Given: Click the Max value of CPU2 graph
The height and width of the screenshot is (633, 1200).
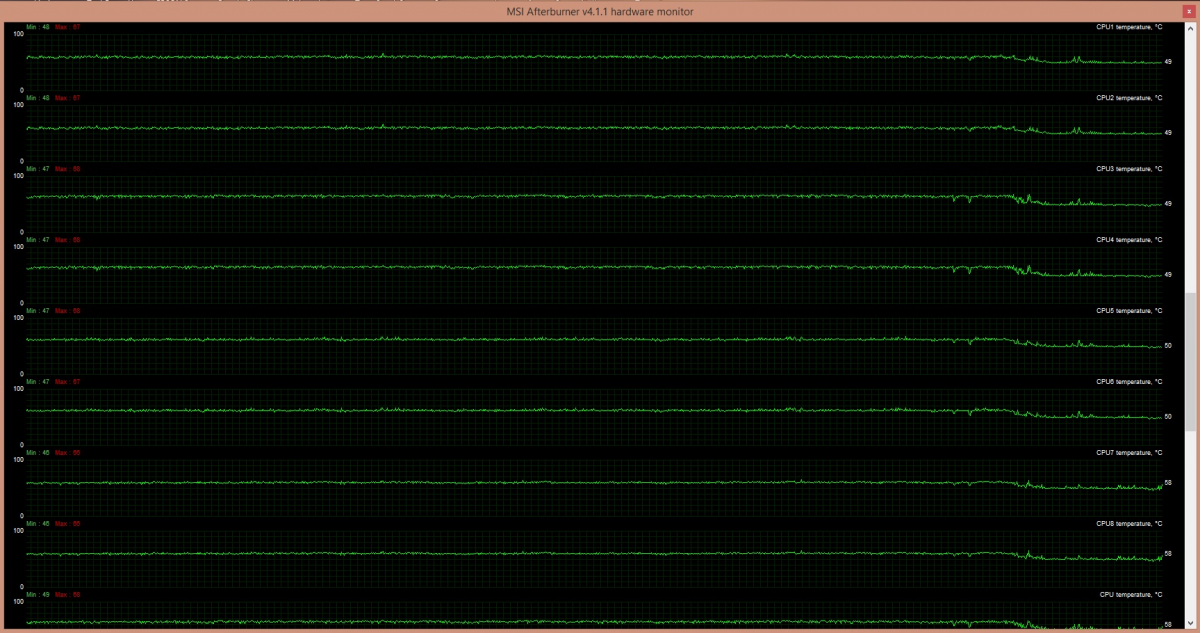Looking at the screenshot, I should click(68, 98).
